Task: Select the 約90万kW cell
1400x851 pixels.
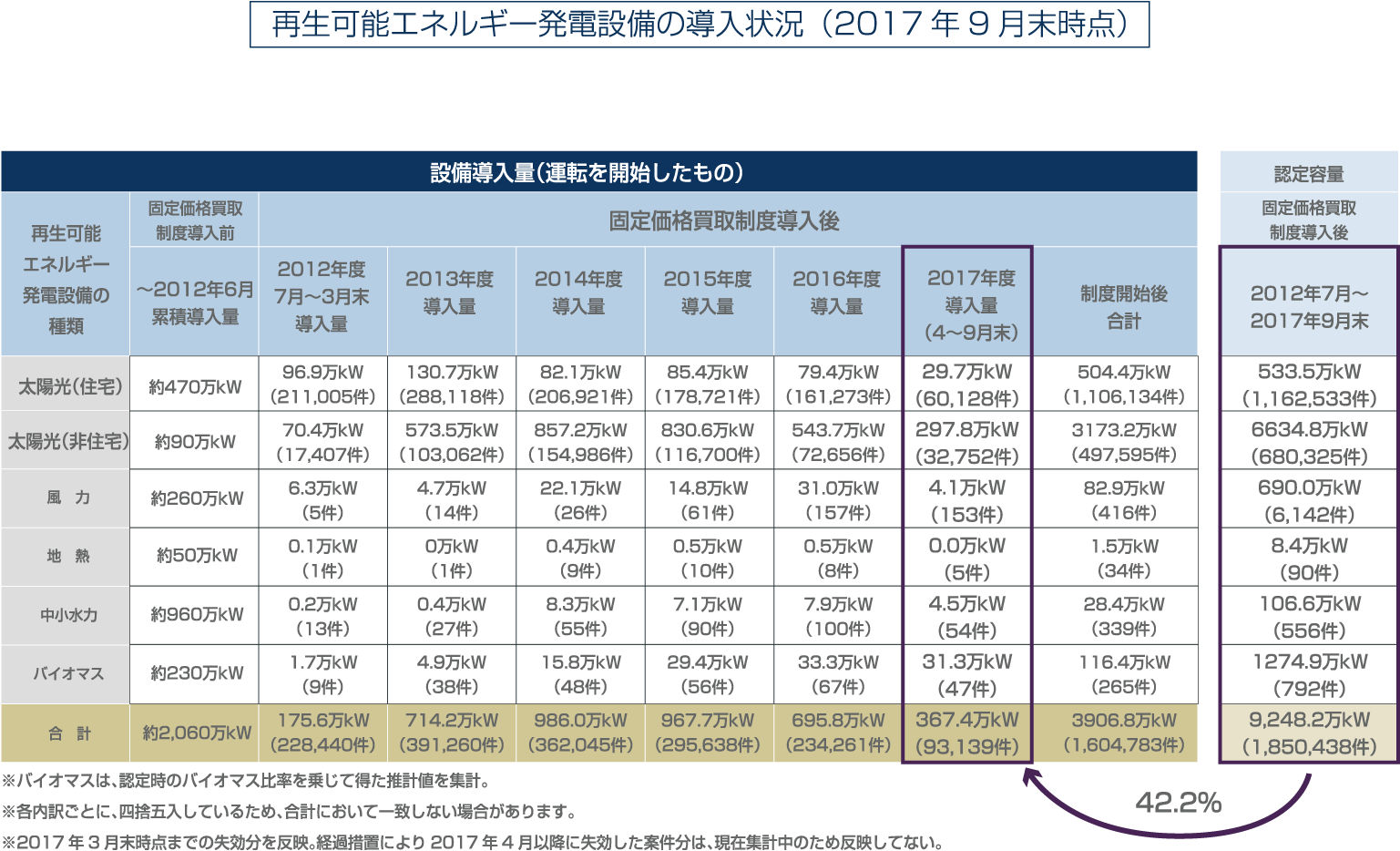Action: 194,442
